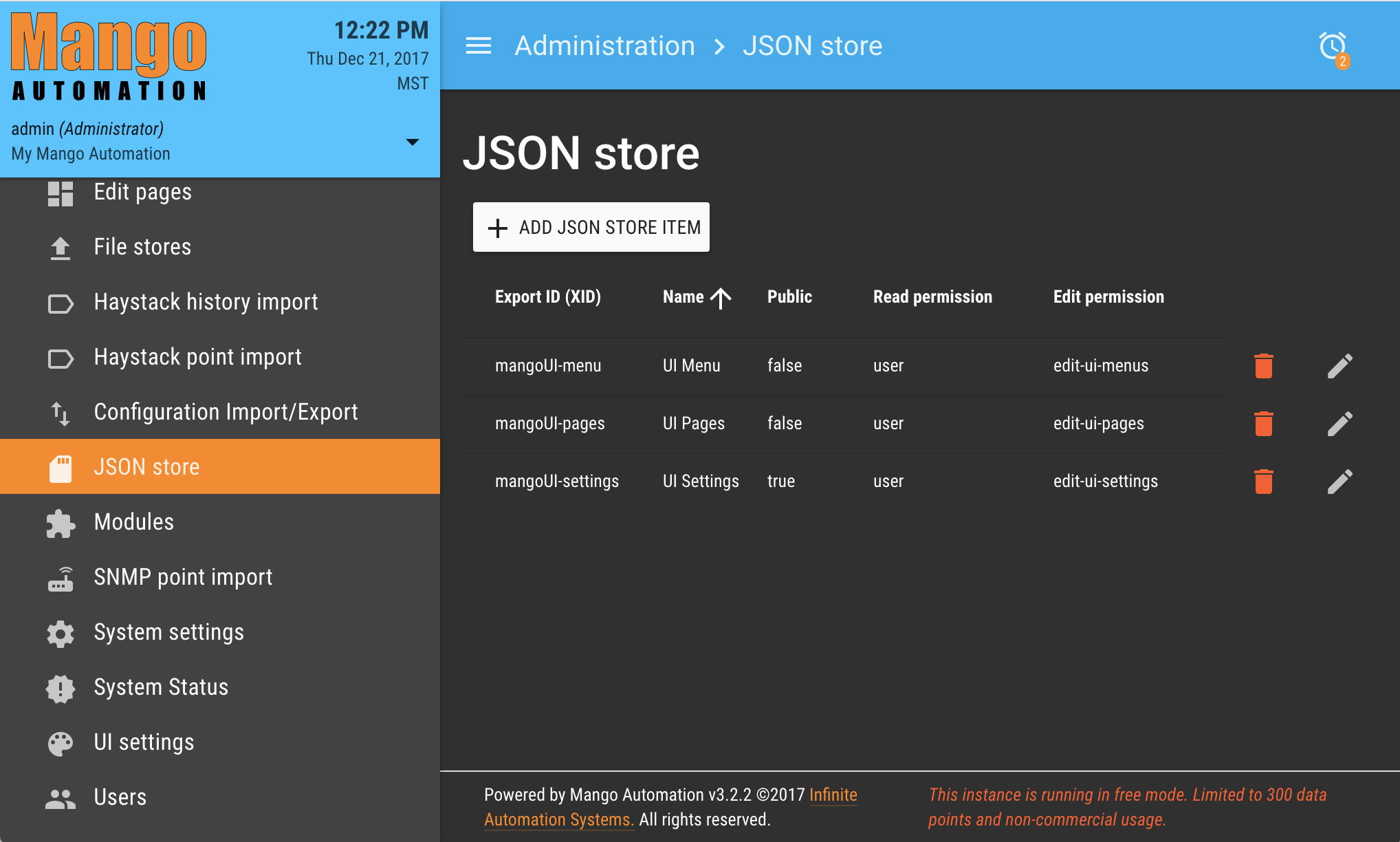Click Administration breadcrumb
This screenshot has width=1400, height=842.
tap(605, 46)
